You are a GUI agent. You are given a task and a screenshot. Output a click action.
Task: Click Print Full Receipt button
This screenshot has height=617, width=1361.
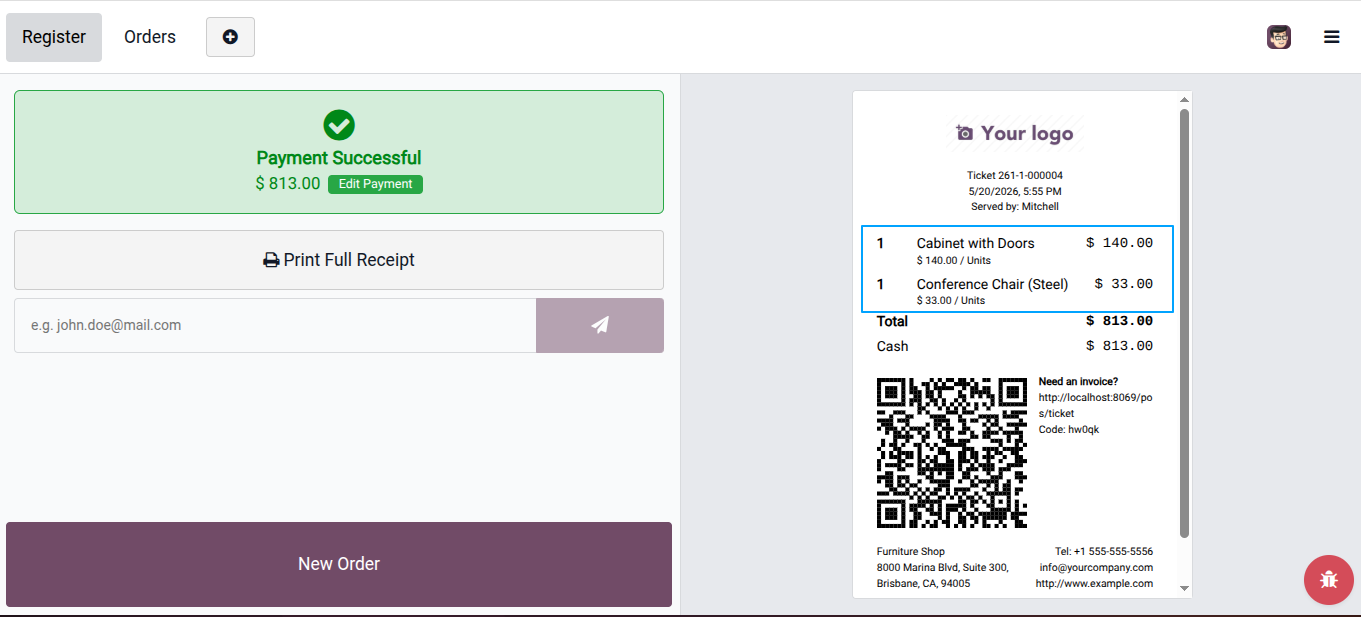coord(339,260)
